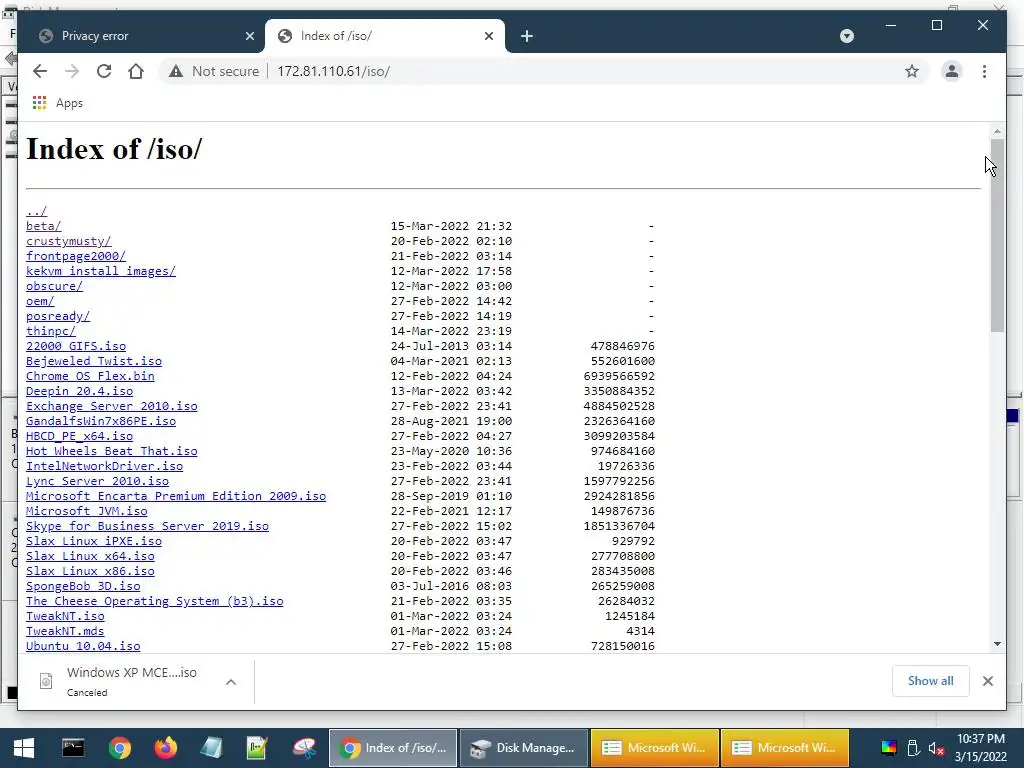Download Slax_Linux_x64.iso
This screenshot has height=768, width=1024.
(x=90, y=556)
